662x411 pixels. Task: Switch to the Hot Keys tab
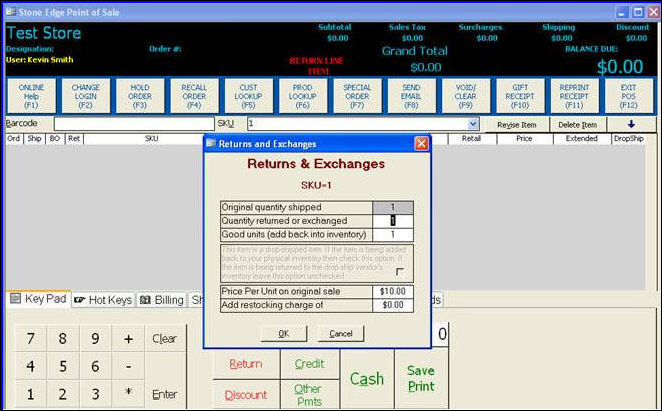tap(103, 300)
